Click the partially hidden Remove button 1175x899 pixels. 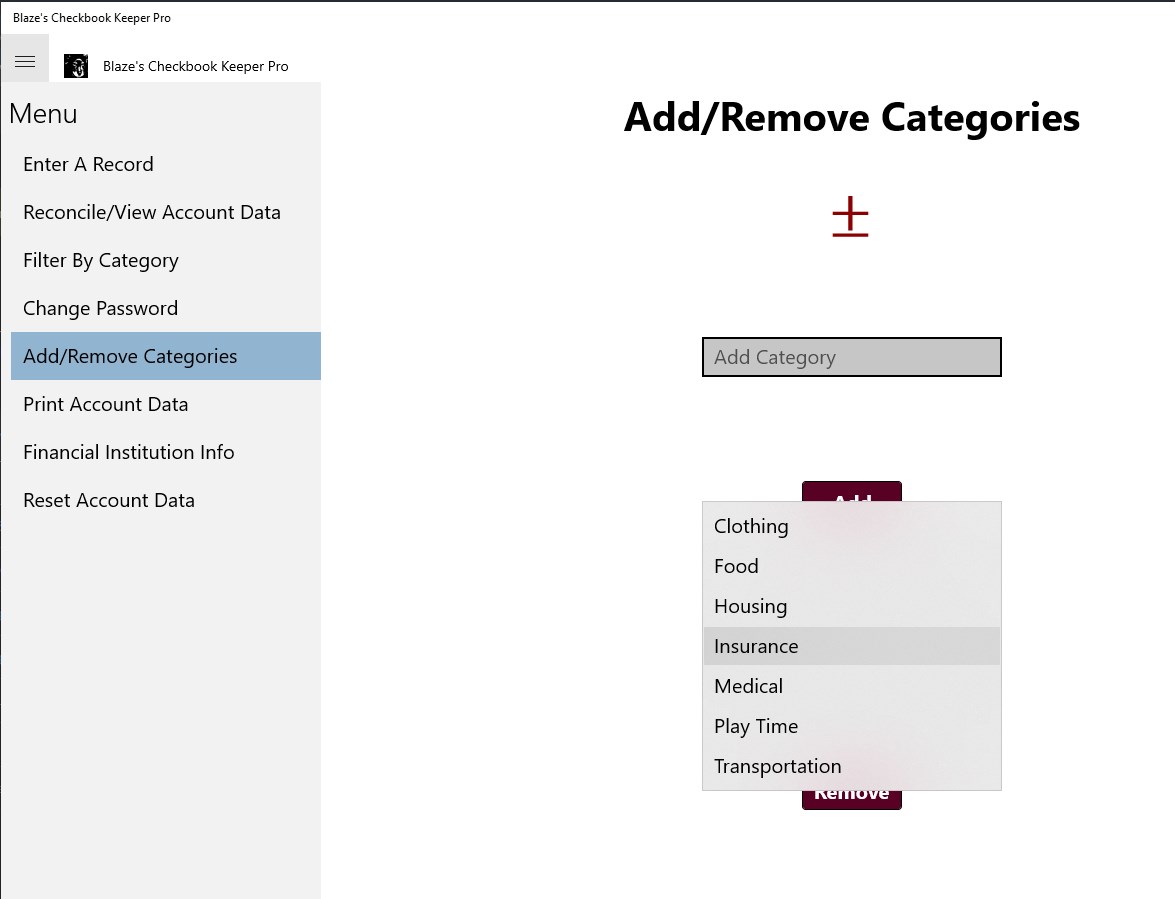851,799
